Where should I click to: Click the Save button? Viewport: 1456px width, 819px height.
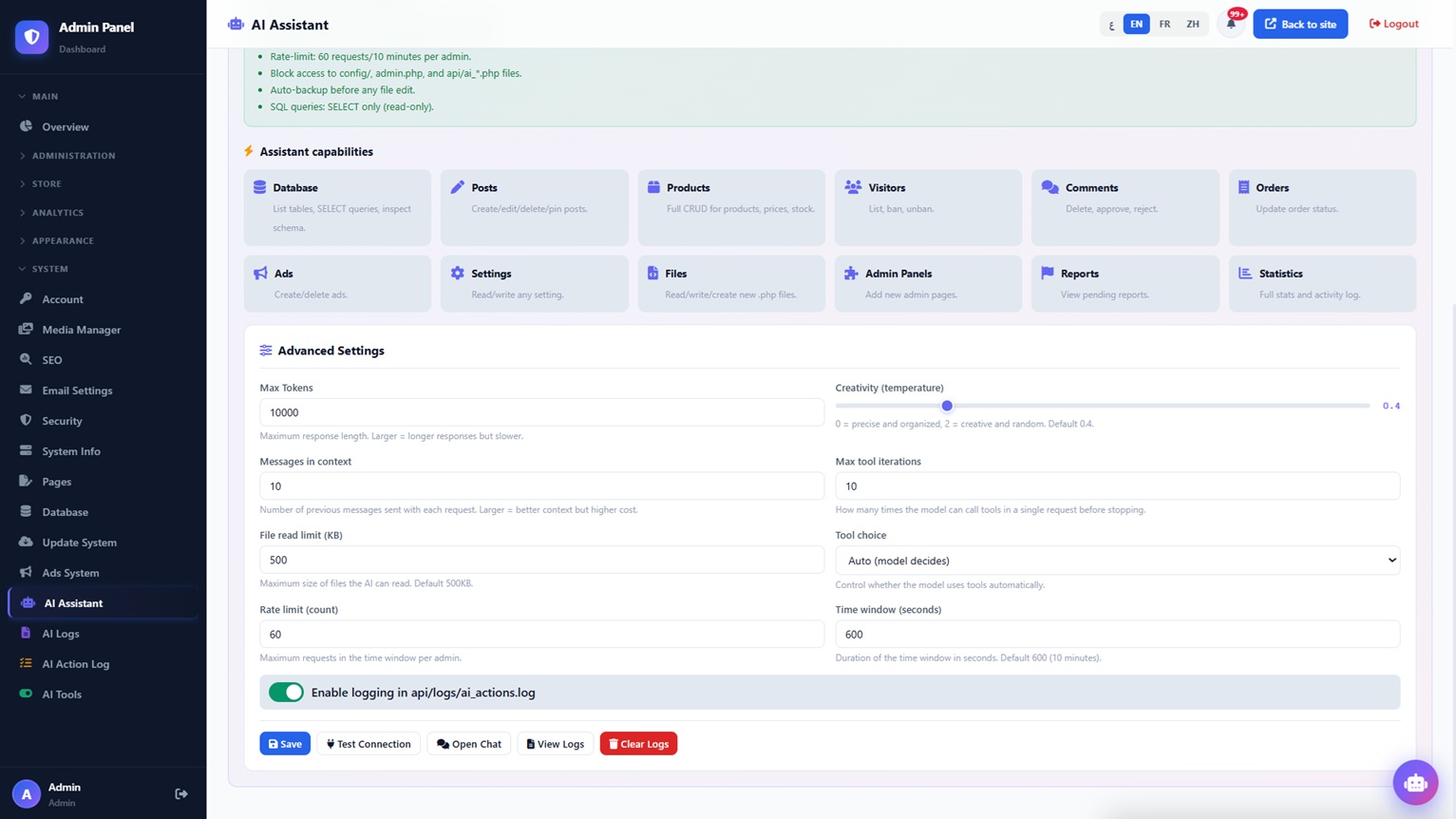(x=285, y=743)
